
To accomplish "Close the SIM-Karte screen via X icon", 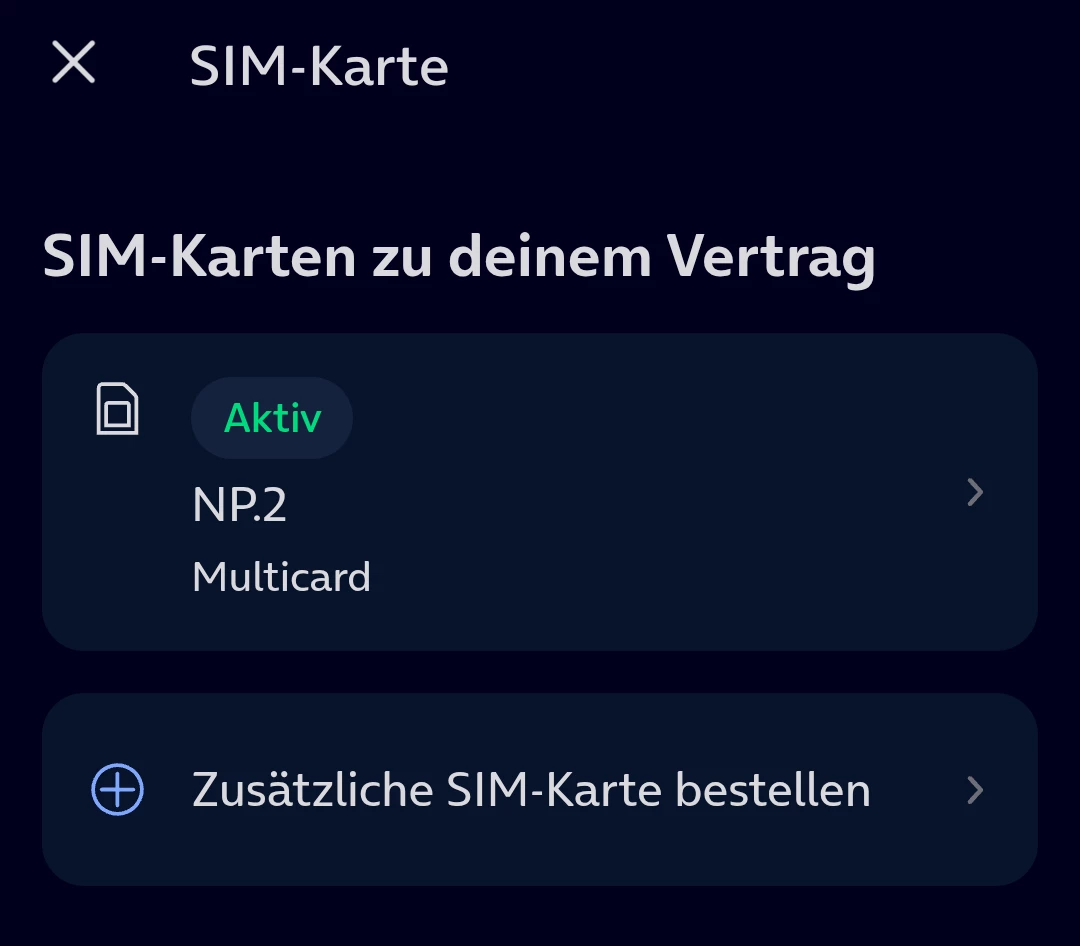I will pos(73,62).
